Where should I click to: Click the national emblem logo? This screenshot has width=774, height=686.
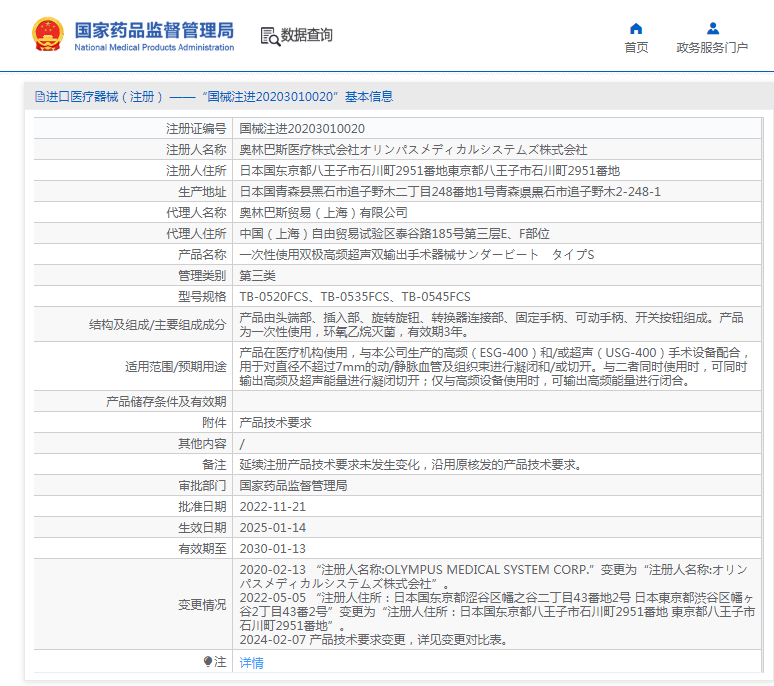pyautogui.click(x=47, y=34)
